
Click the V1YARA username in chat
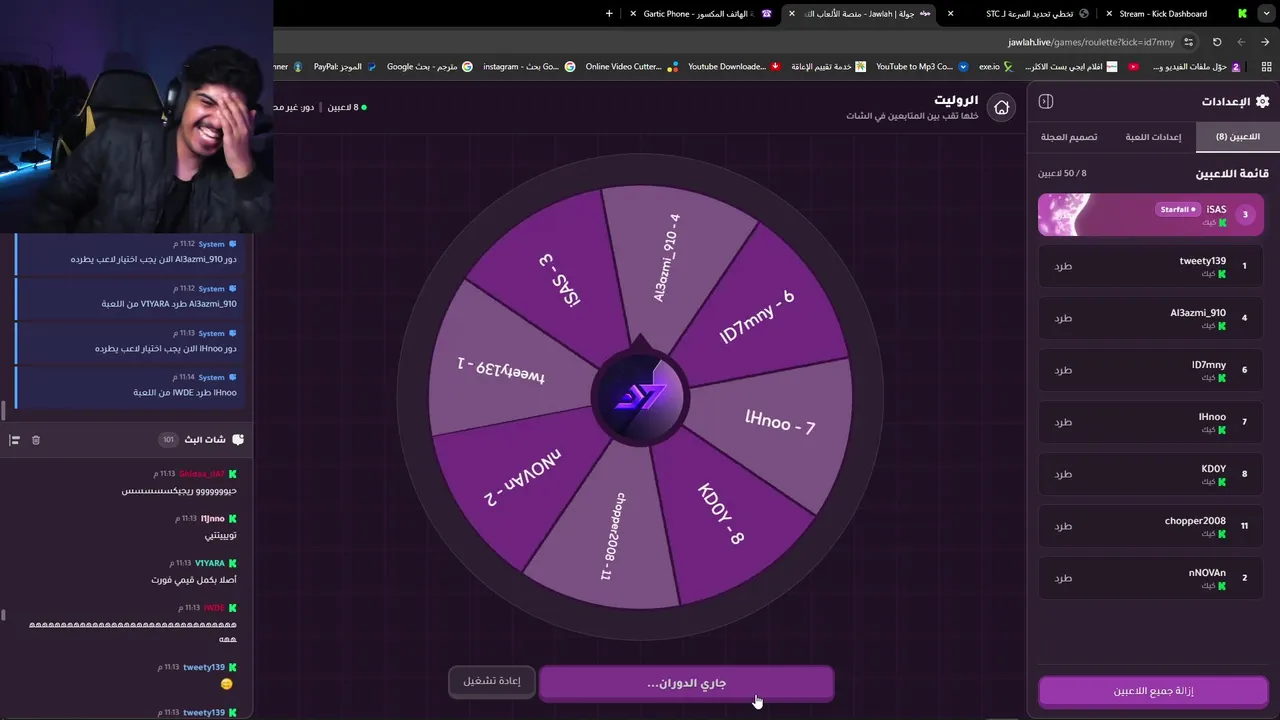[210, 564]
